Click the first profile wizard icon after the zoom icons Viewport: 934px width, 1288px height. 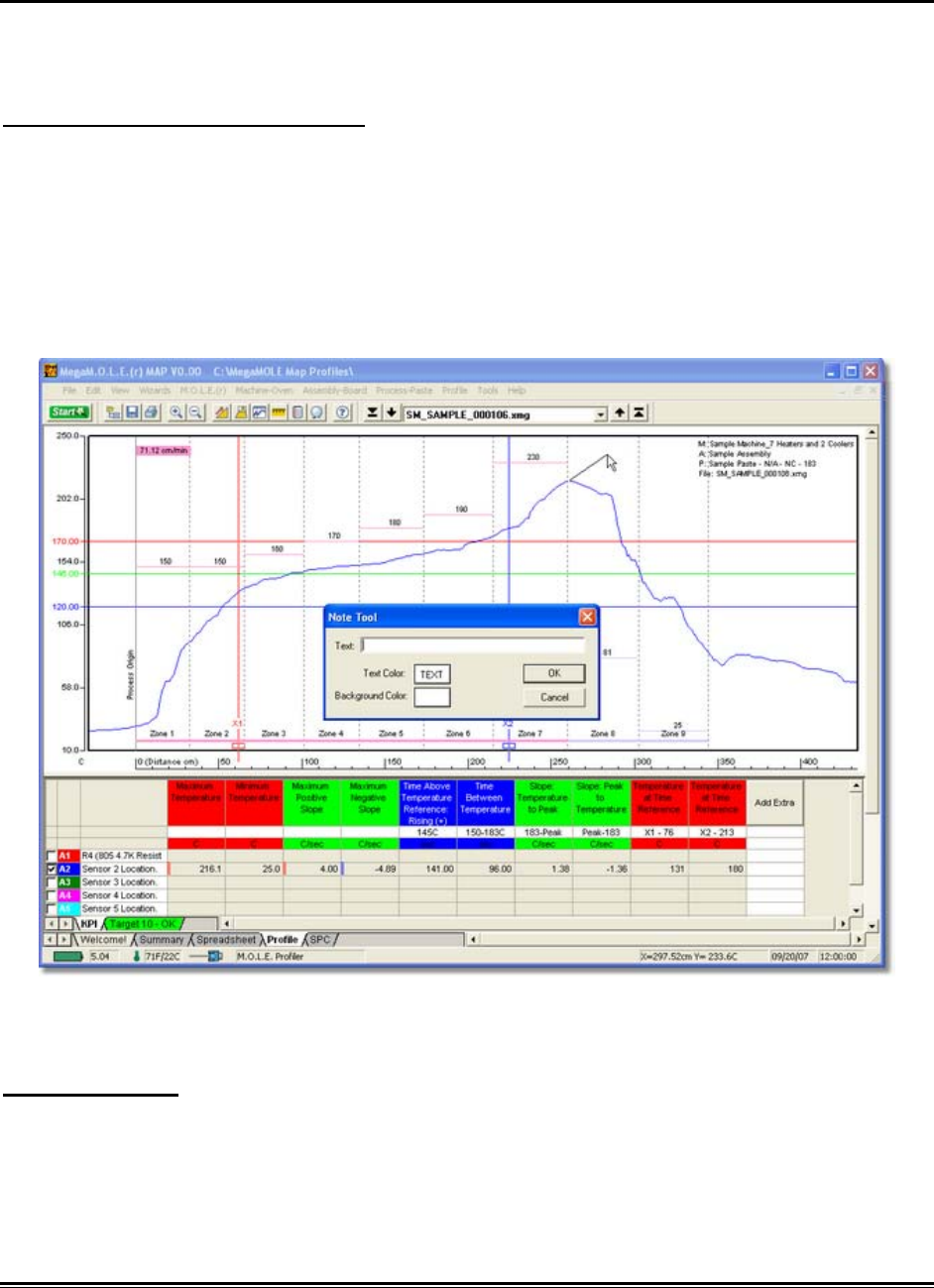click(223, 411)
